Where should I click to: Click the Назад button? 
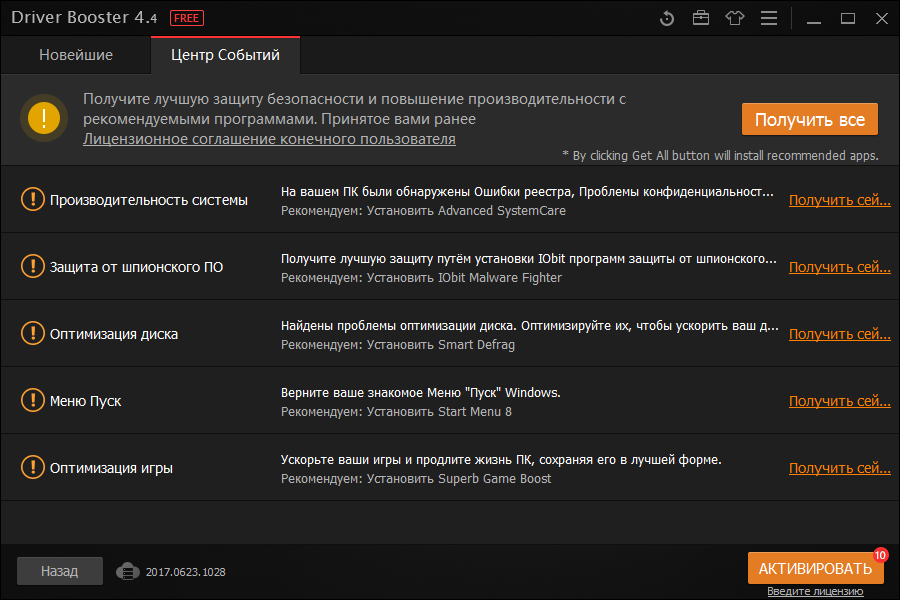click(60, 571)
